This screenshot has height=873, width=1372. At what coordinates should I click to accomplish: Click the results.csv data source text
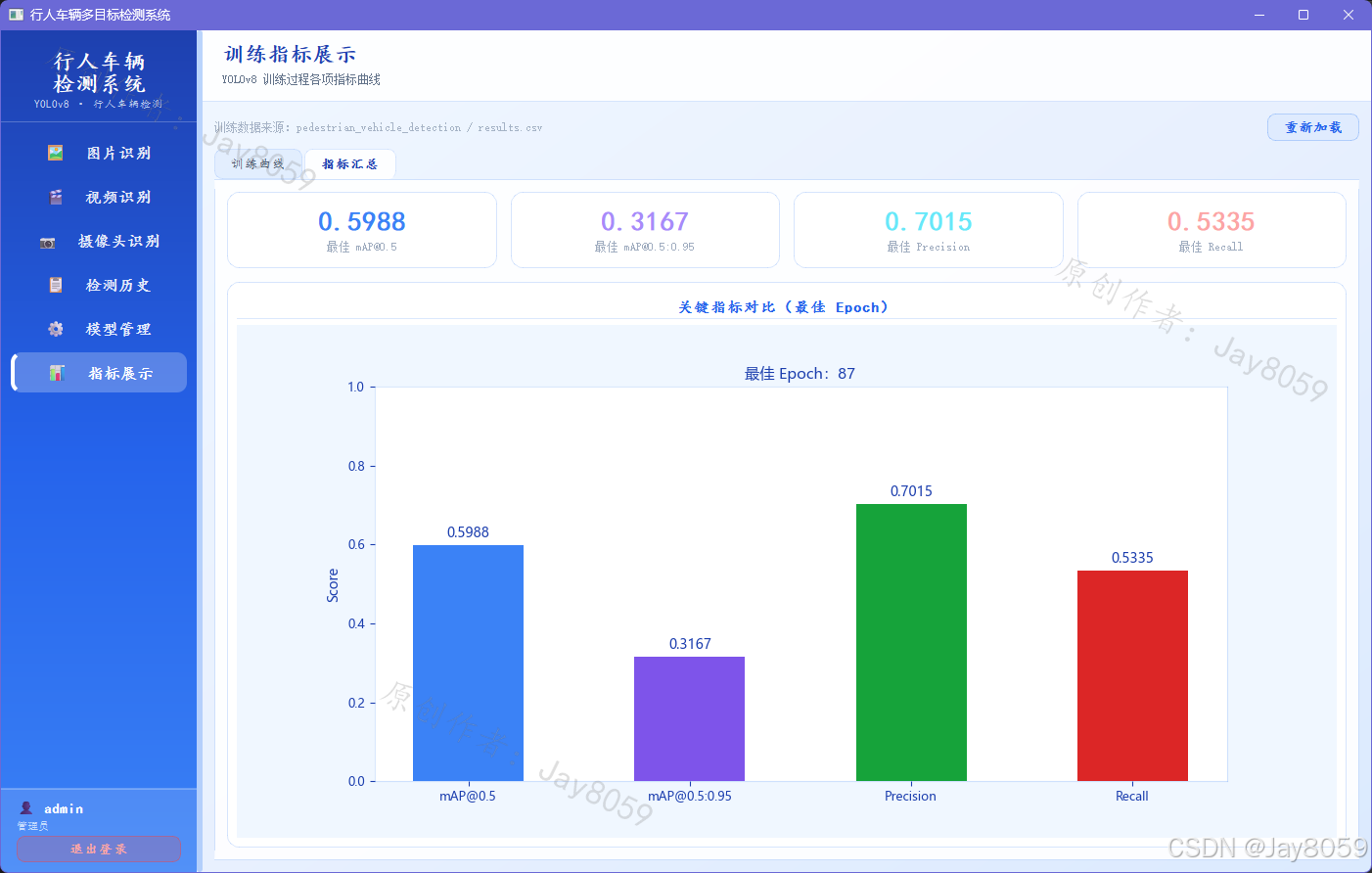378,127
